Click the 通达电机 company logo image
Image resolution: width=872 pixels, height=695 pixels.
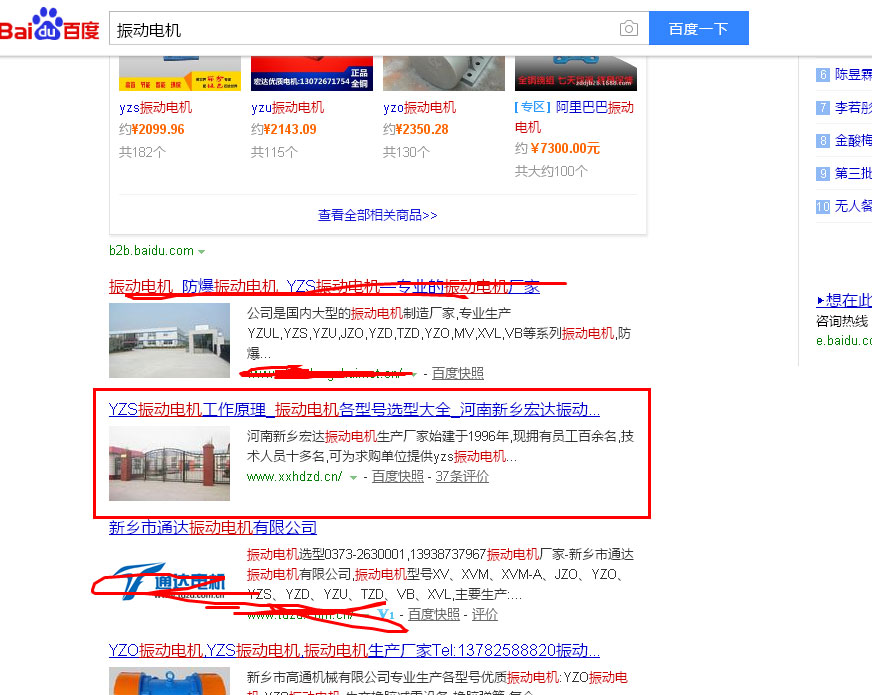[169, 582]
